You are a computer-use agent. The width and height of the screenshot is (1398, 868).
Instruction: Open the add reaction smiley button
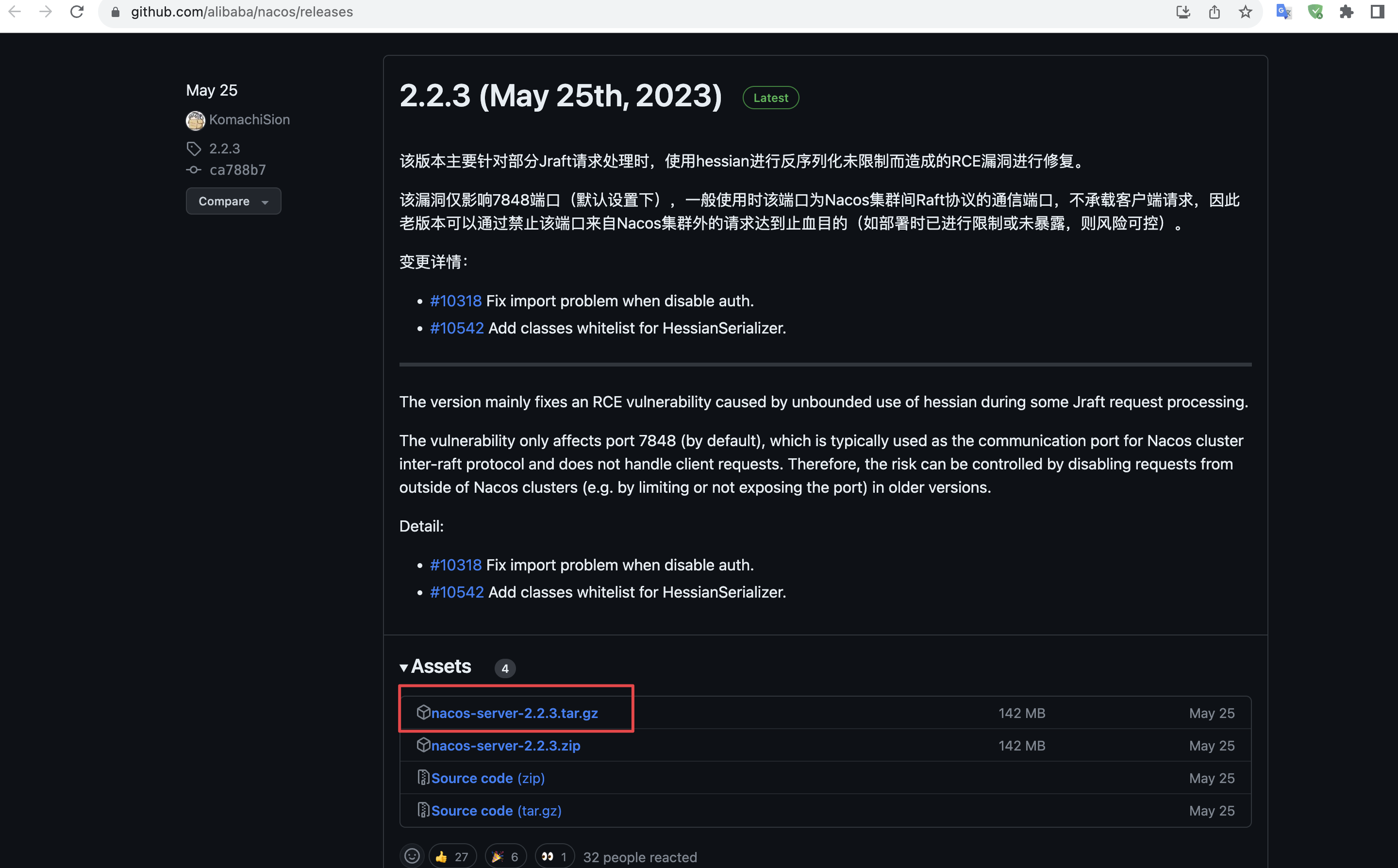[412, 856]
